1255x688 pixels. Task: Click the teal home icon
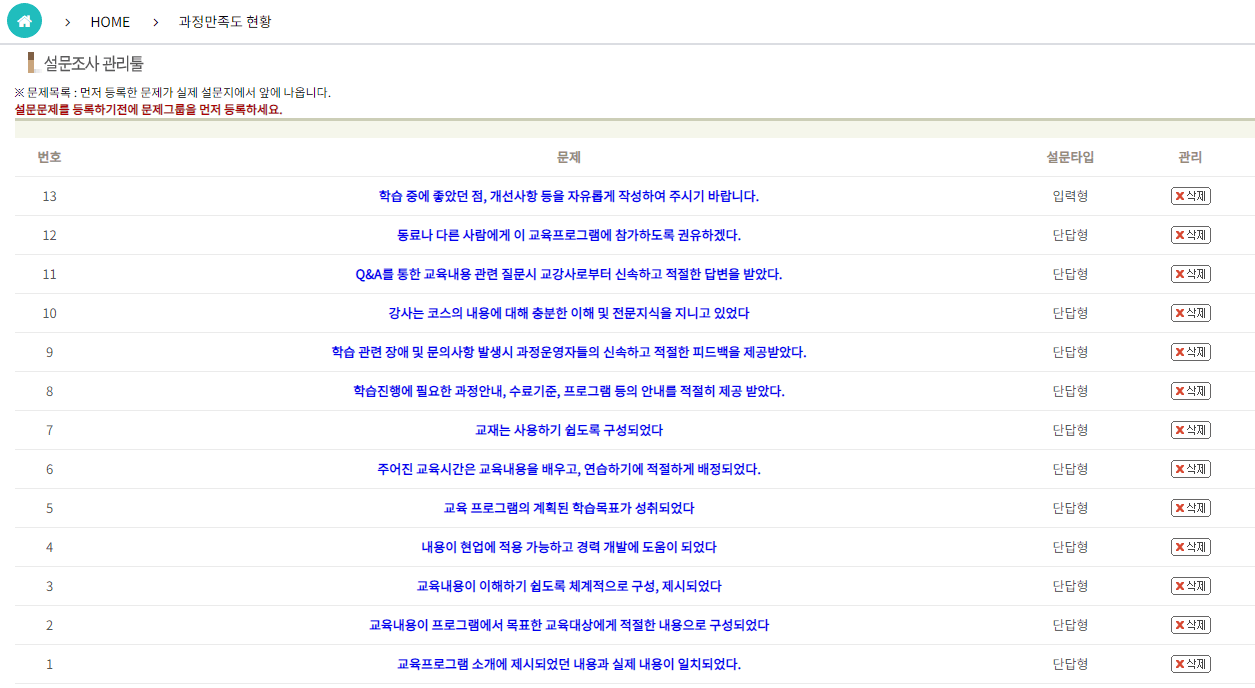click(x=24, y=21)
